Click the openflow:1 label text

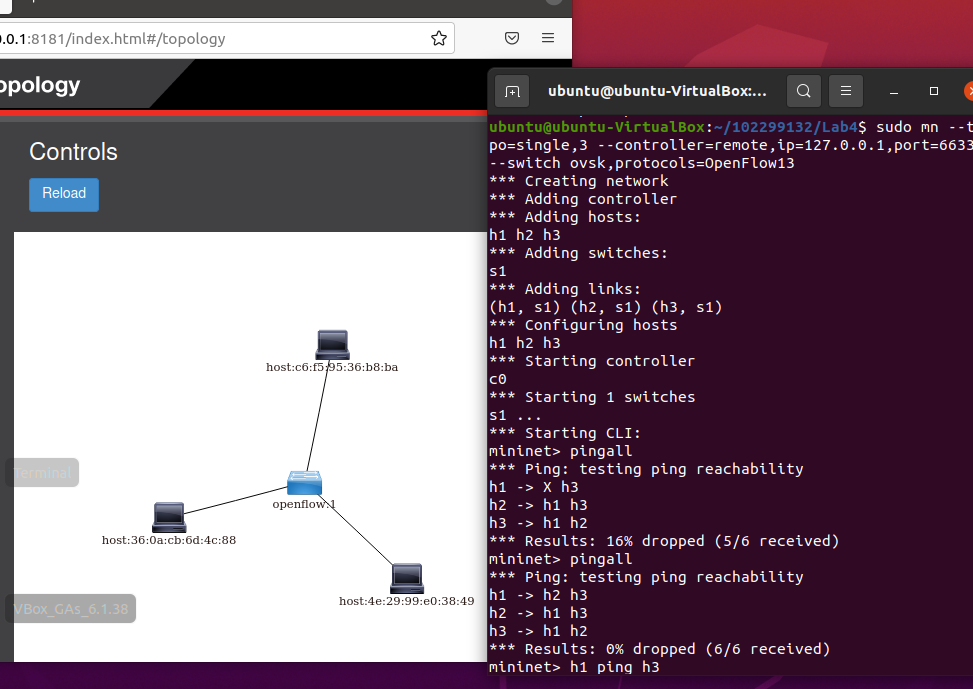(x=304, y=504)
